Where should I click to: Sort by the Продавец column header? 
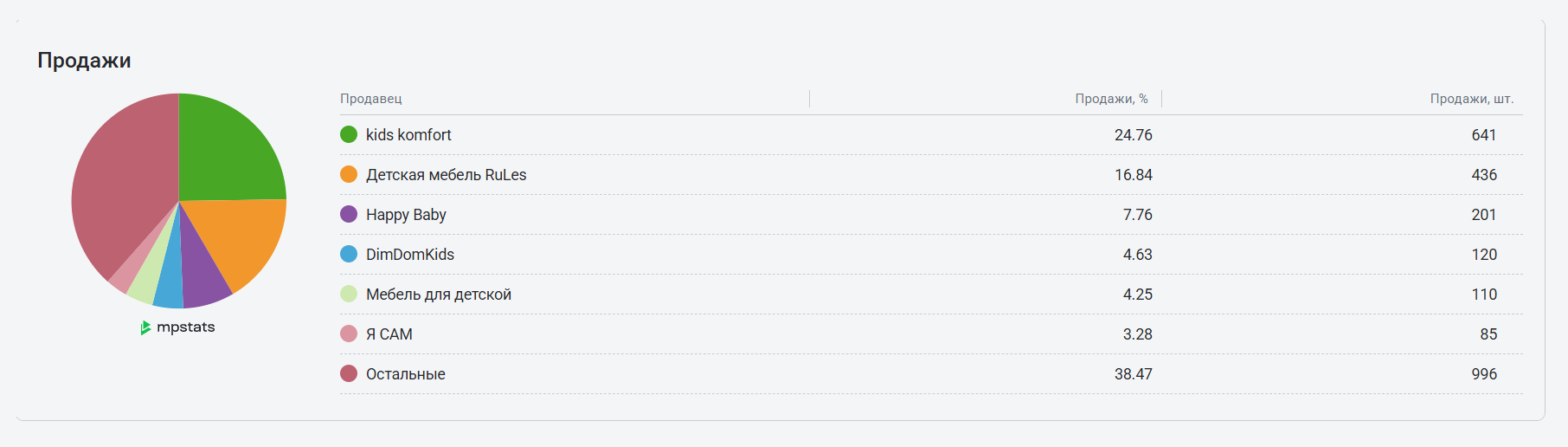(371, 99)
